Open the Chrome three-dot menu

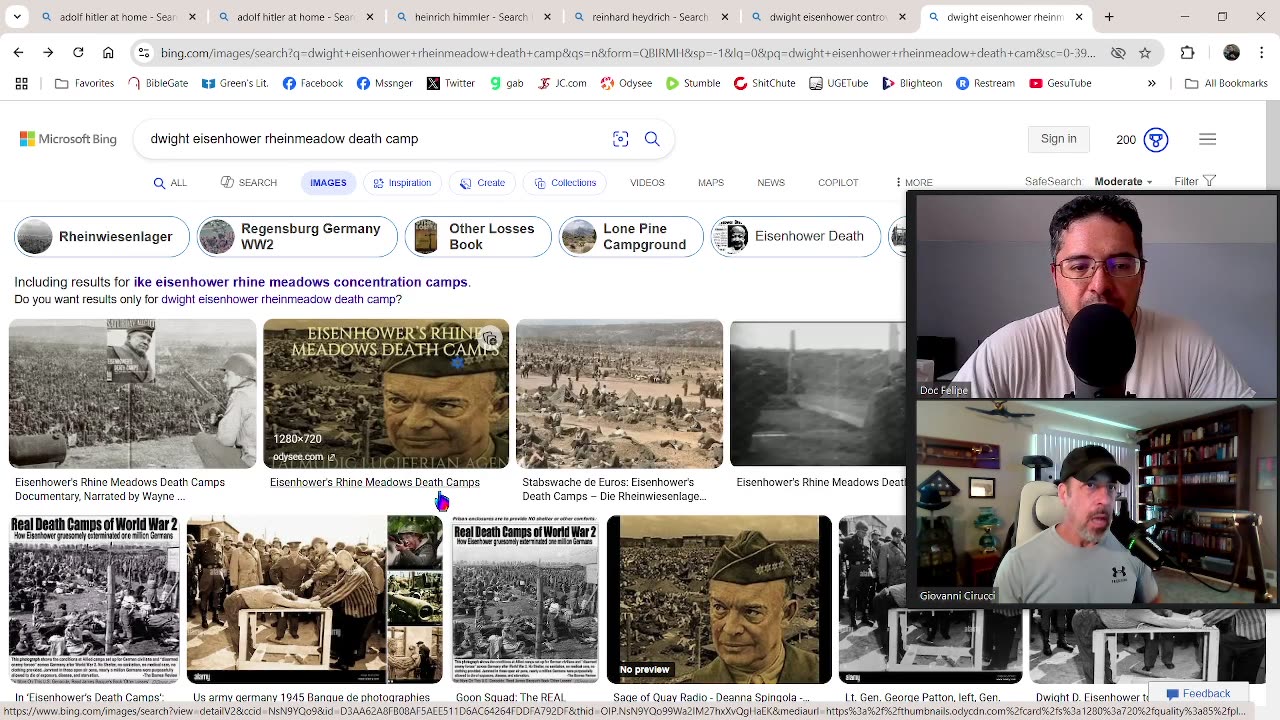(x=1261, y=53)
